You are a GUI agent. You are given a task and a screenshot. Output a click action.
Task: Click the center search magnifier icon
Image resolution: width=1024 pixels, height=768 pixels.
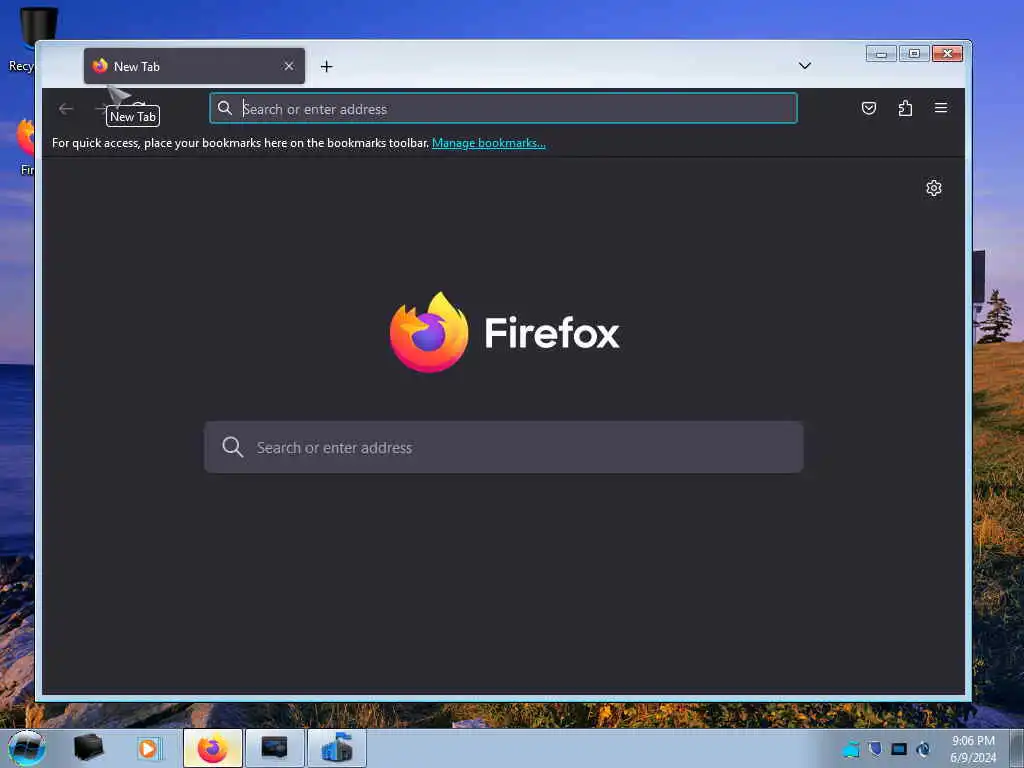coord(232,447)
